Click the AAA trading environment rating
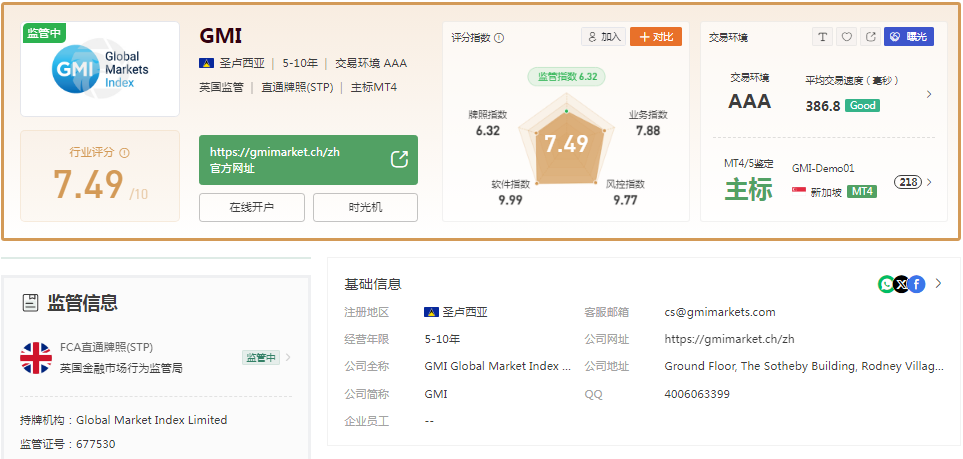963x459 pixels. point(749,101)
